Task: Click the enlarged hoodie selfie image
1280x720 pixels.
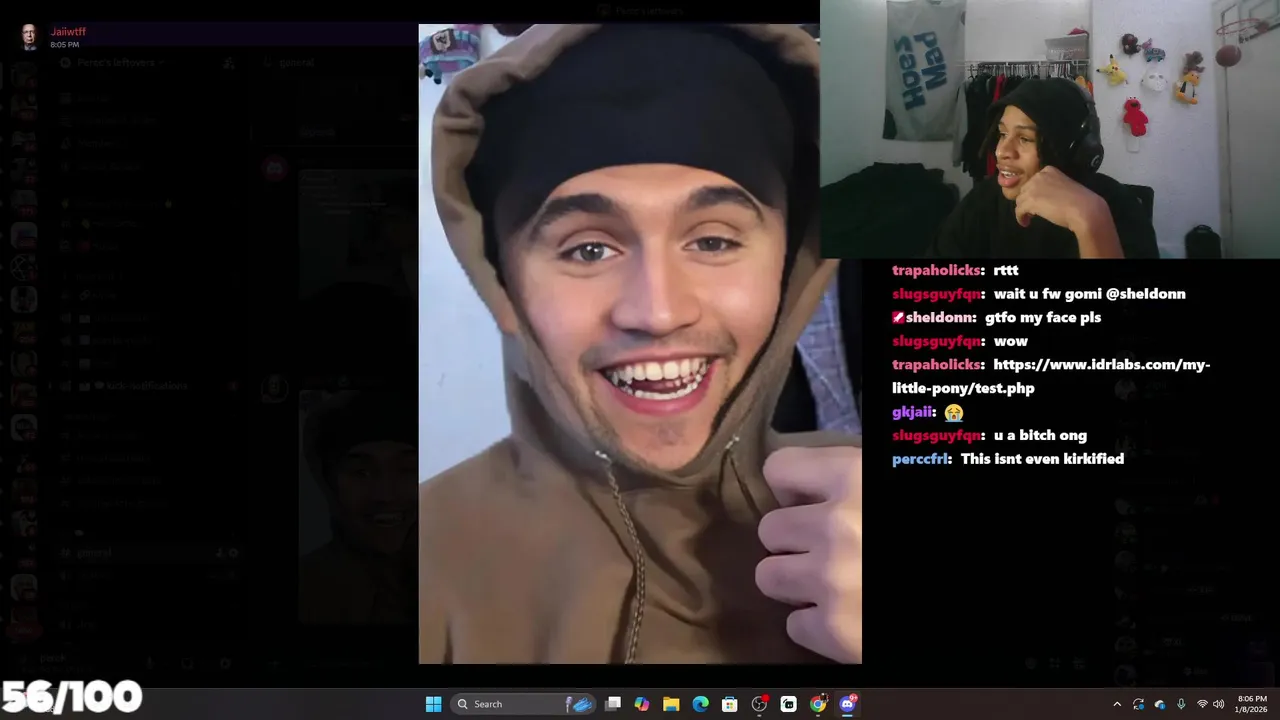Action: tap(640, 344)
